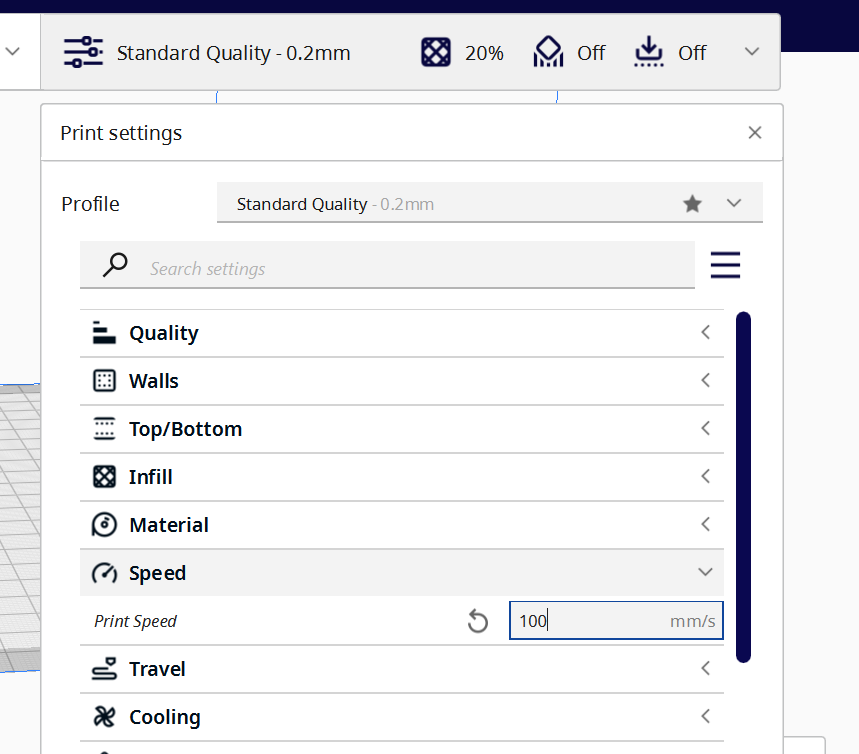Click the search magnifier icon

[115, 265]
